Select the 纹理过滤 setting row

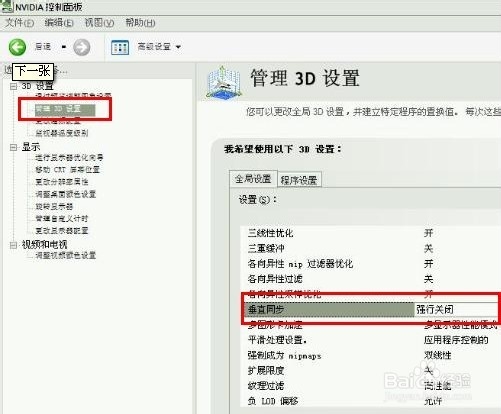370,386
